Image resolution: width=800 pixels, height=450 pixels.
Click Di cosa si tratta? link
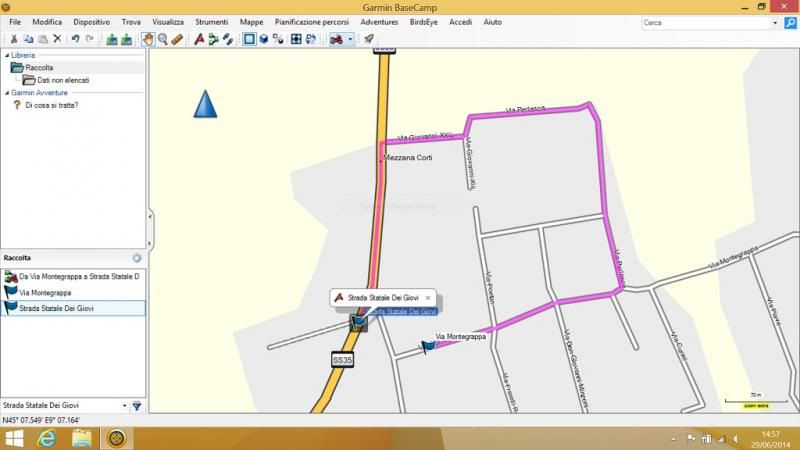point(52,105)
